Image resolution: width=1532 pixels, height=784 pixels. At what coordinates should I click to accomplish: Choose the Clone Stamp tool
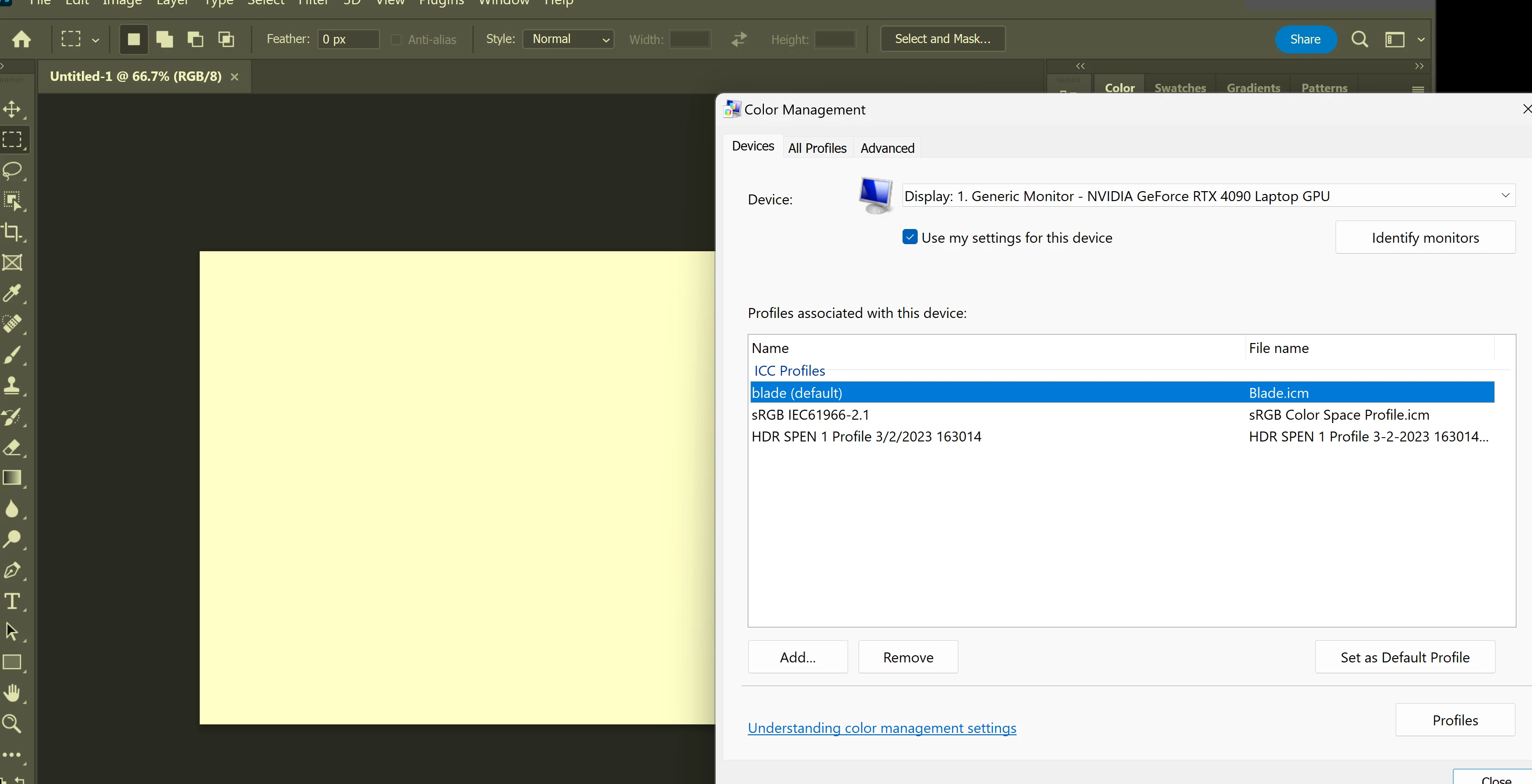12,385
